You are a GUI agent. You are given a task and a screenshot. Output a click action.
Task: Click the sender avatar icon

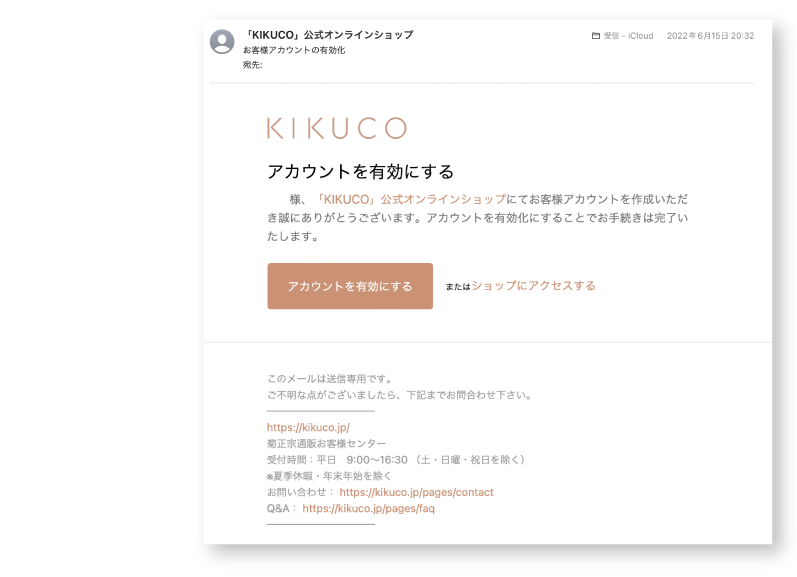point(222,42)
